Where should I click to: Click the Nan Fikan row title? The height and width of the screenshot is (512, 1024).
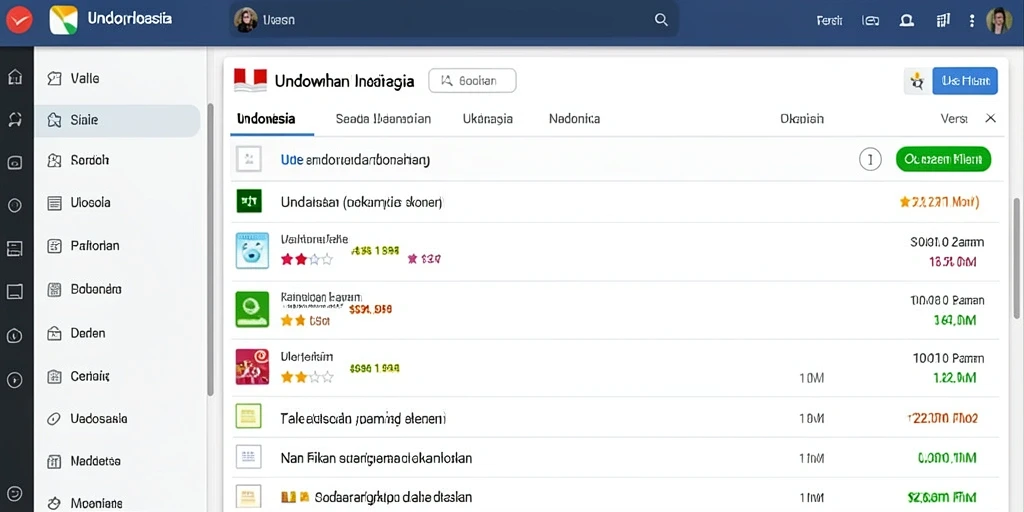(x=376, y=458)
